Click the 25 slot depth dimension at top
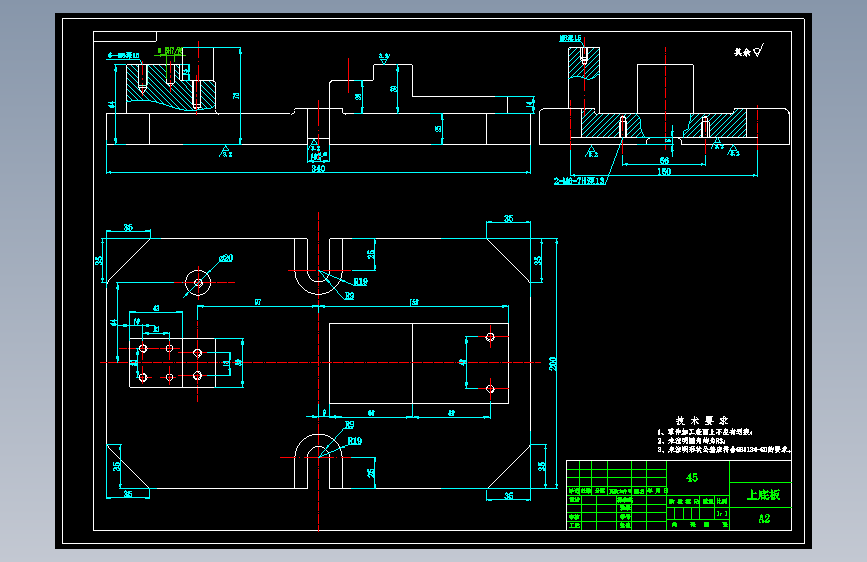This screenshot has width=867, height=562. [x=370, y=254]
